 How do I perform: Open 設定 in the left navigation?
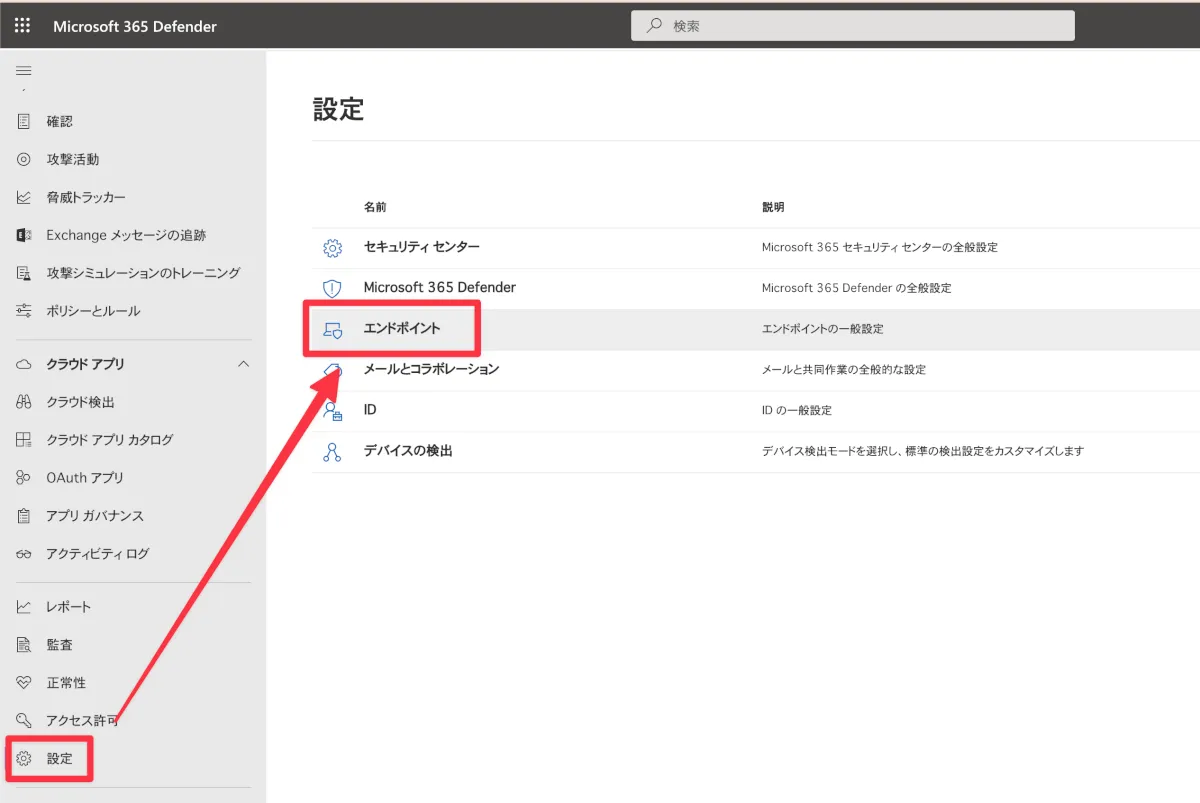pyautogui.click(x=59, y=759)
